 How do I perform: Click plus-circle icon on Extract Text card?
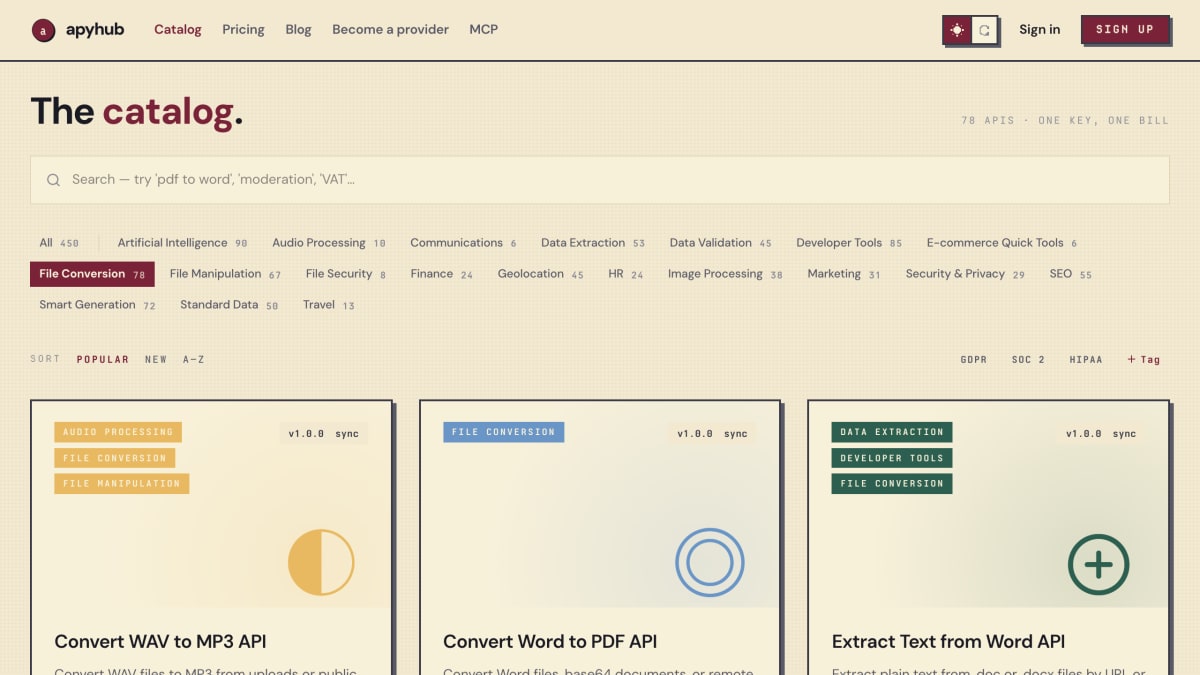pos(1098,564)
